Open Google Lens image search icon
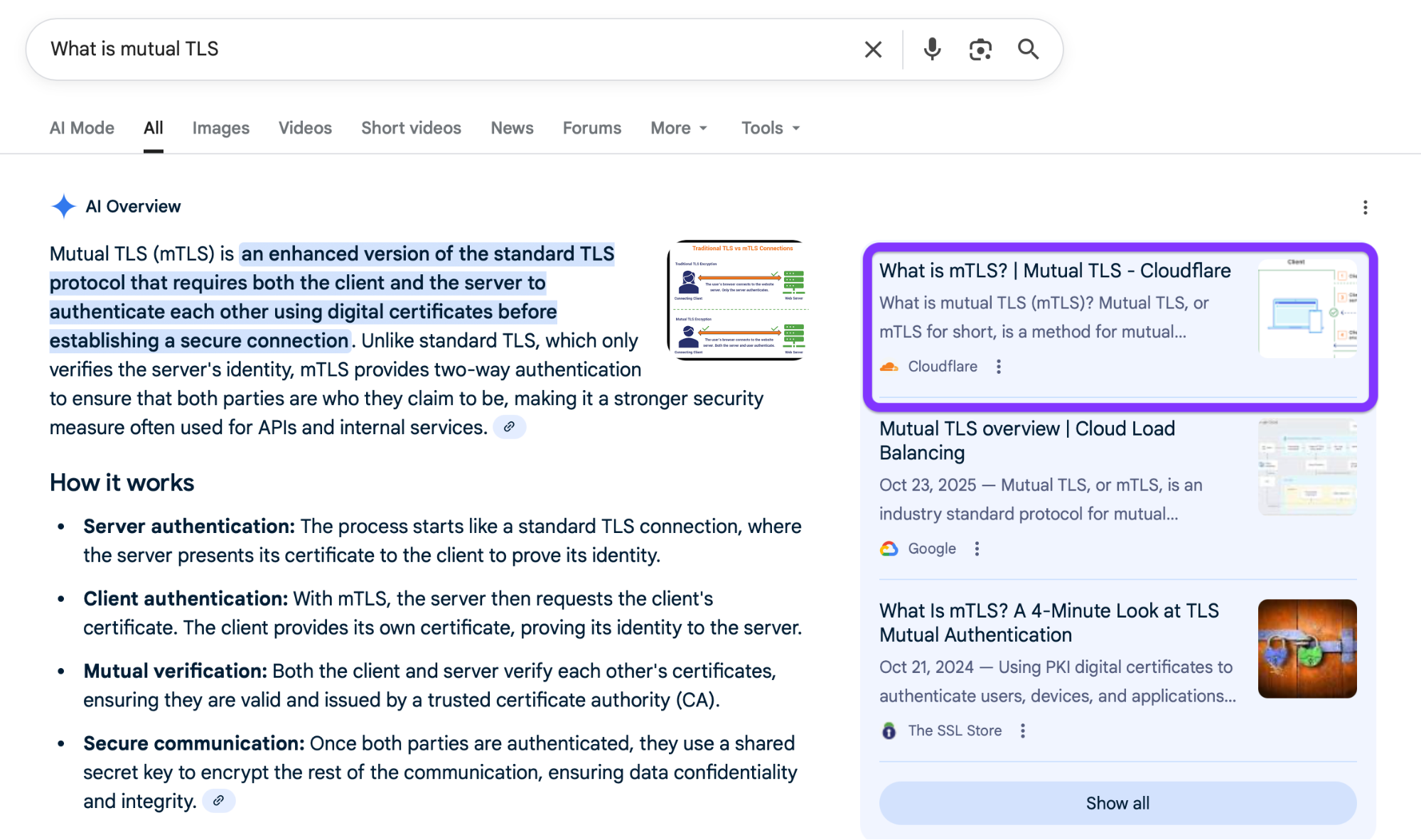1421x840 pixels. tap(980, 49)
